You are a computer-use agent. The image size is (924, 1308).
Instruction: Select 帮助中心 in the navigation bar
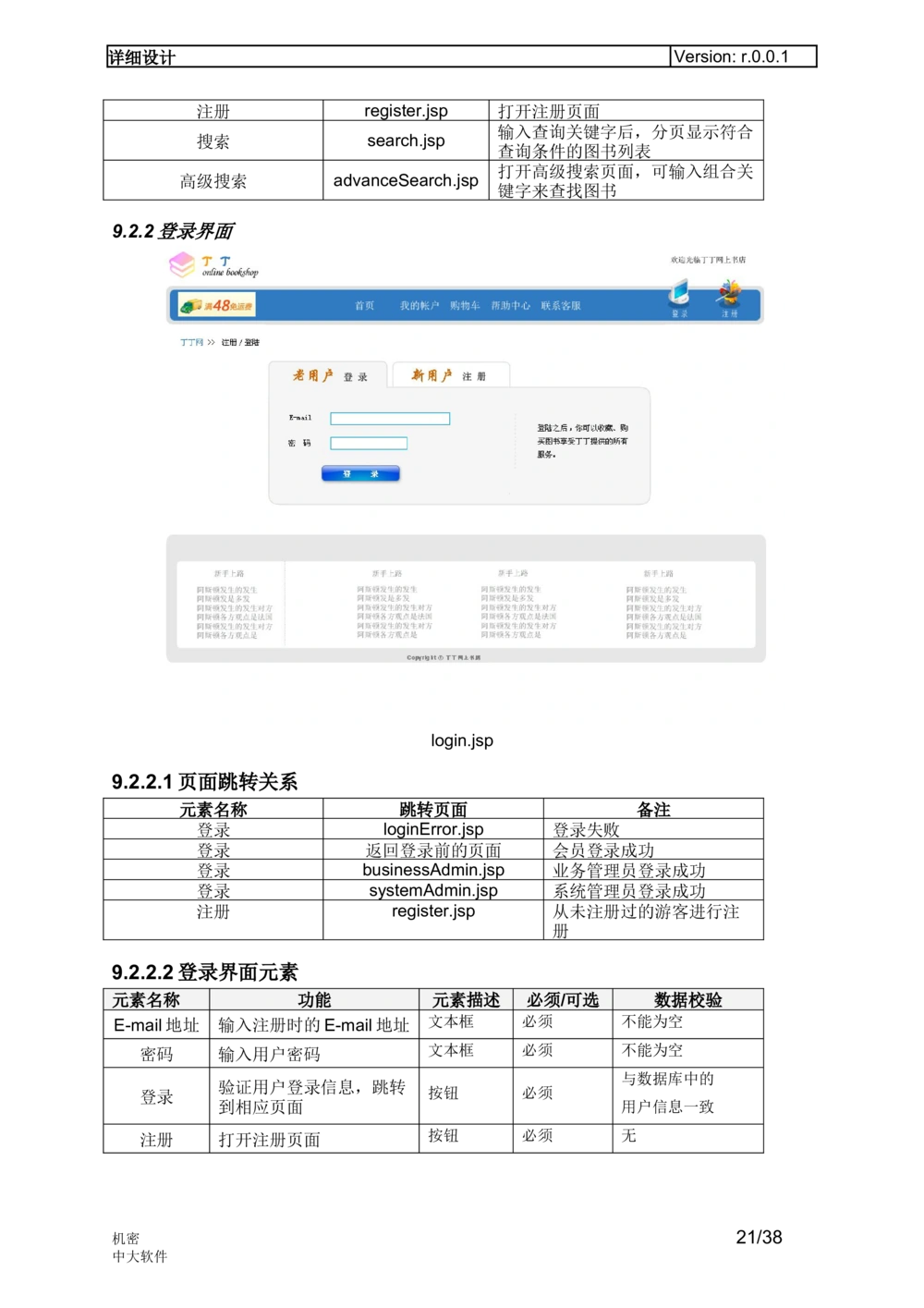(510, 306)
